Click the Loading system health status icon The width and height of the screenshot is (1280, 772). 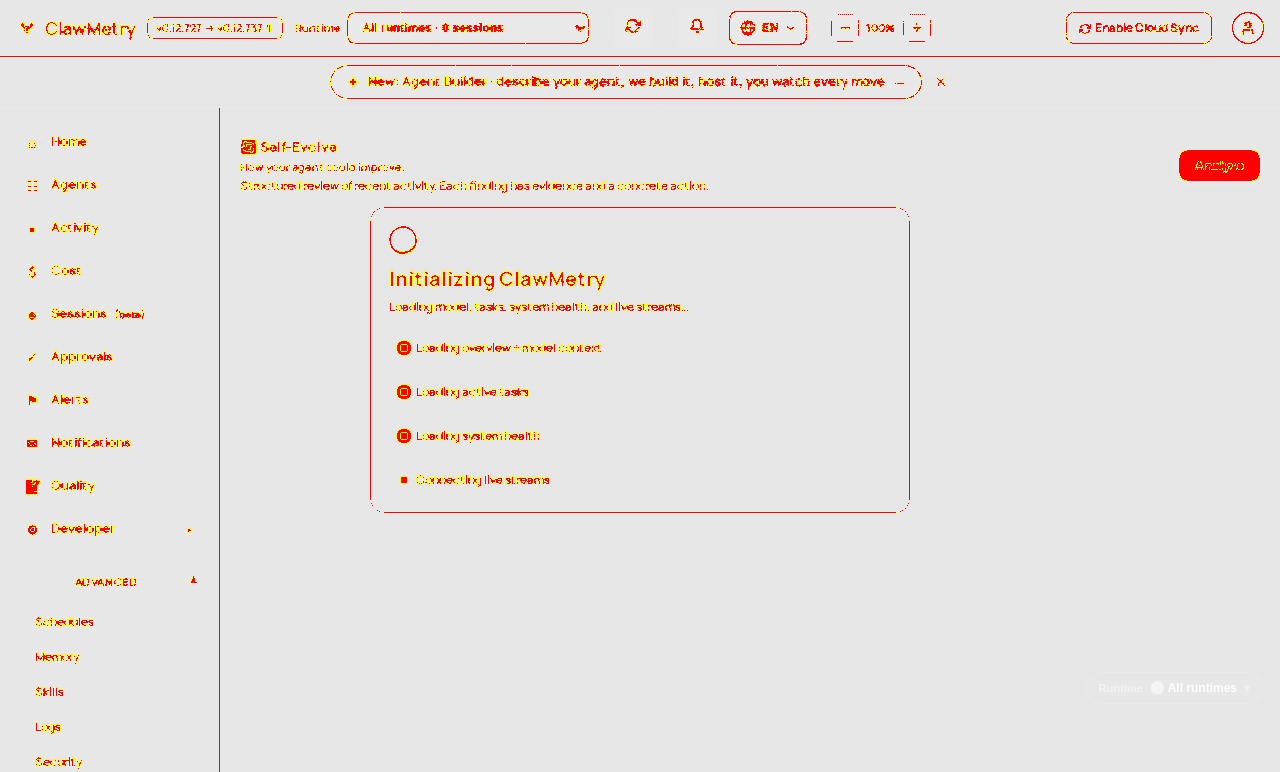point(404,436)
